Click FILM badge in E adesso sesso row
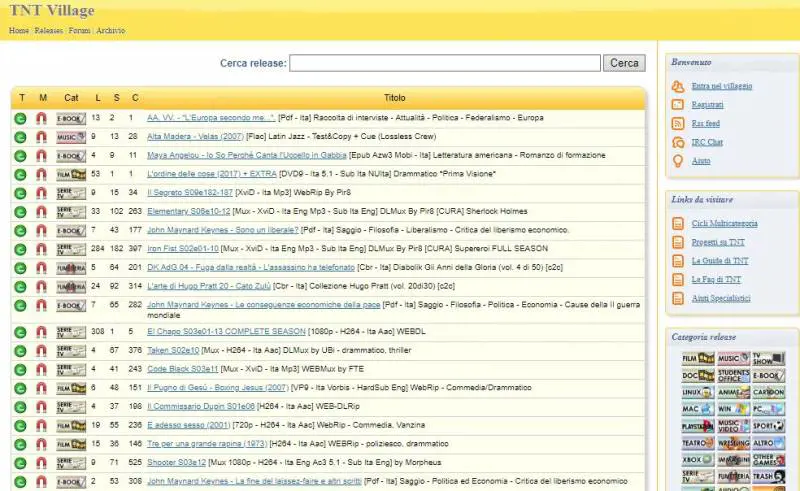Image resolution: width=800 pixels, height=491 pixels. (71, 426)
